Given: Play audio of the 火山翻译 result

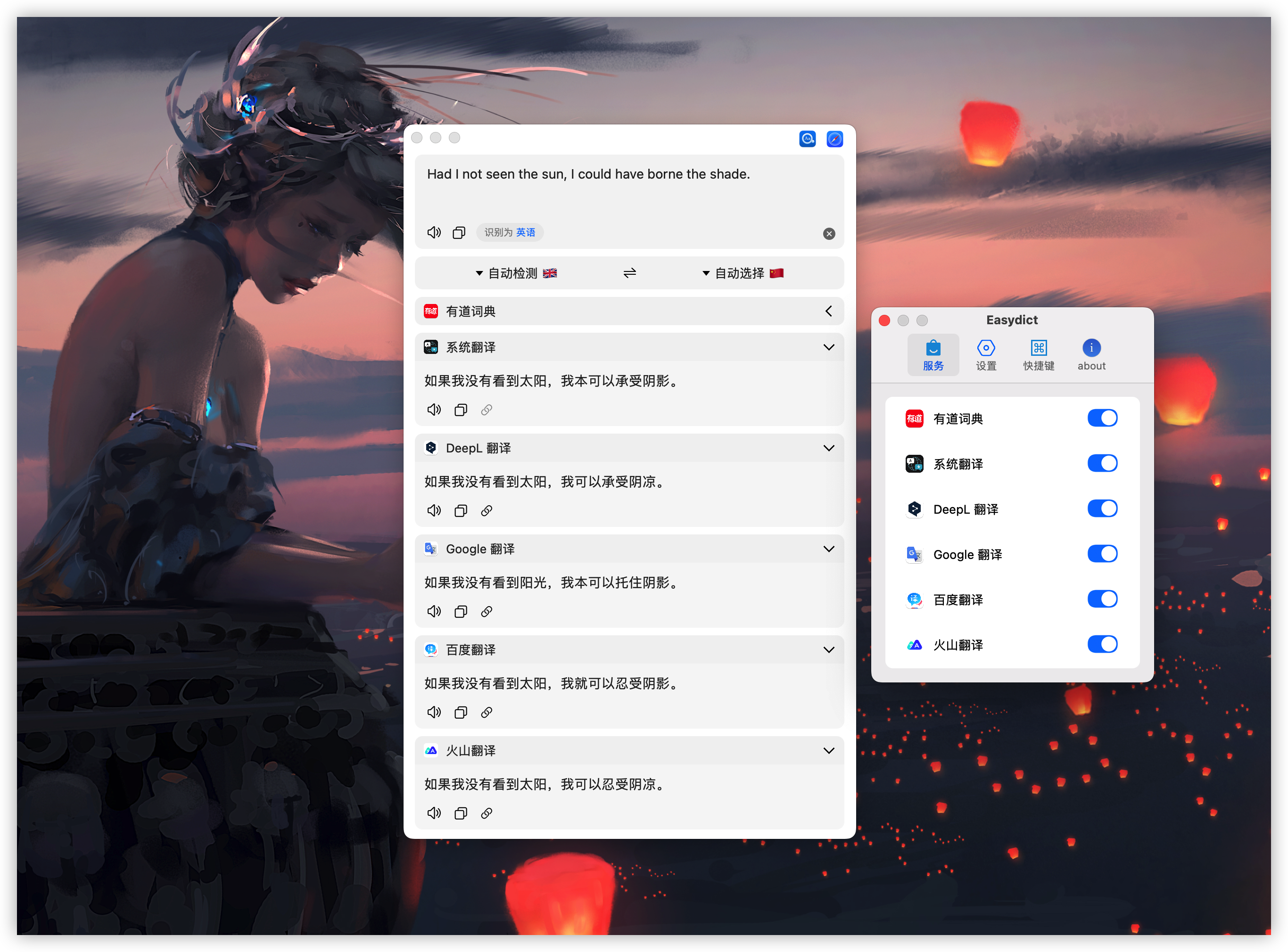Looking at the screenshot, I should point(434,813).
